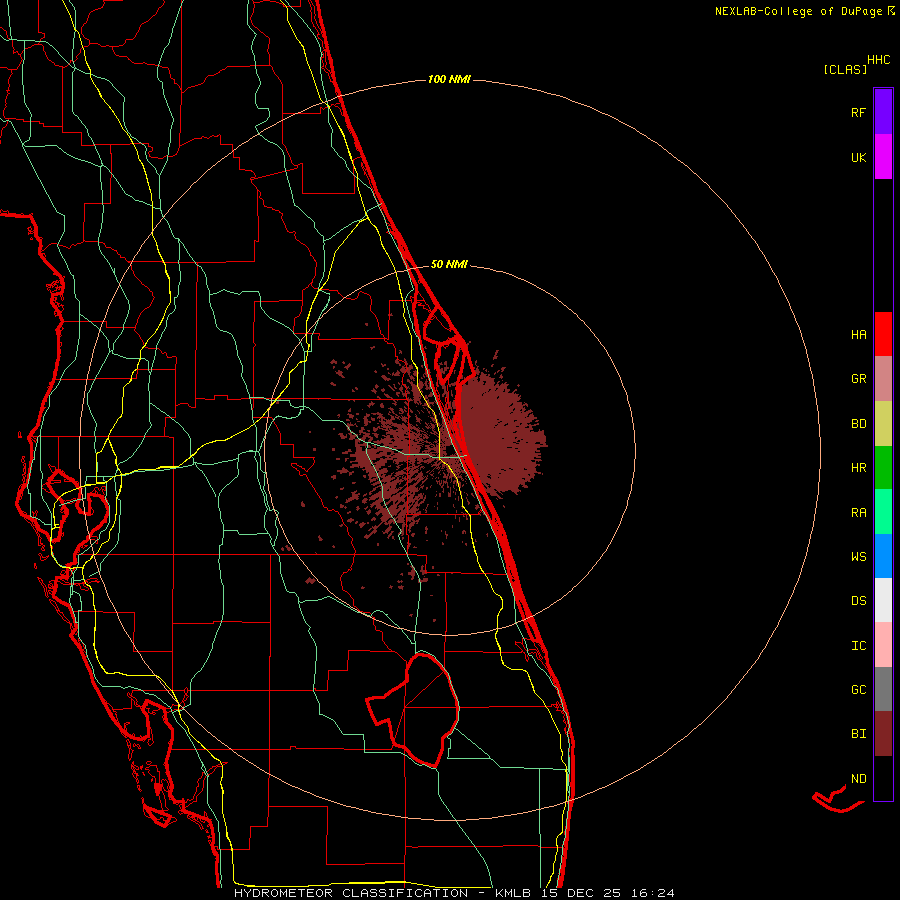Click the ND black legend swatch
The height and width of the screenshot is (900, 900).
tap(883, 778)
